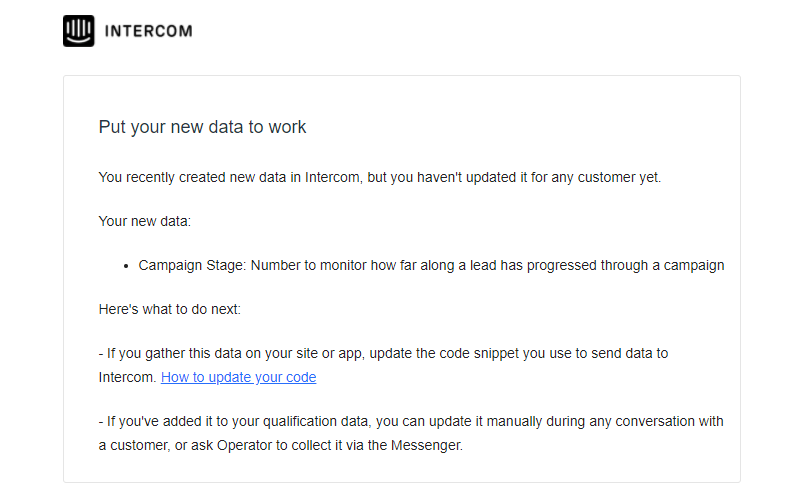This screenshot has height=494, width=809.
Task: Click the word 'Intercom' in the first sentence
Action: (332, 178)
